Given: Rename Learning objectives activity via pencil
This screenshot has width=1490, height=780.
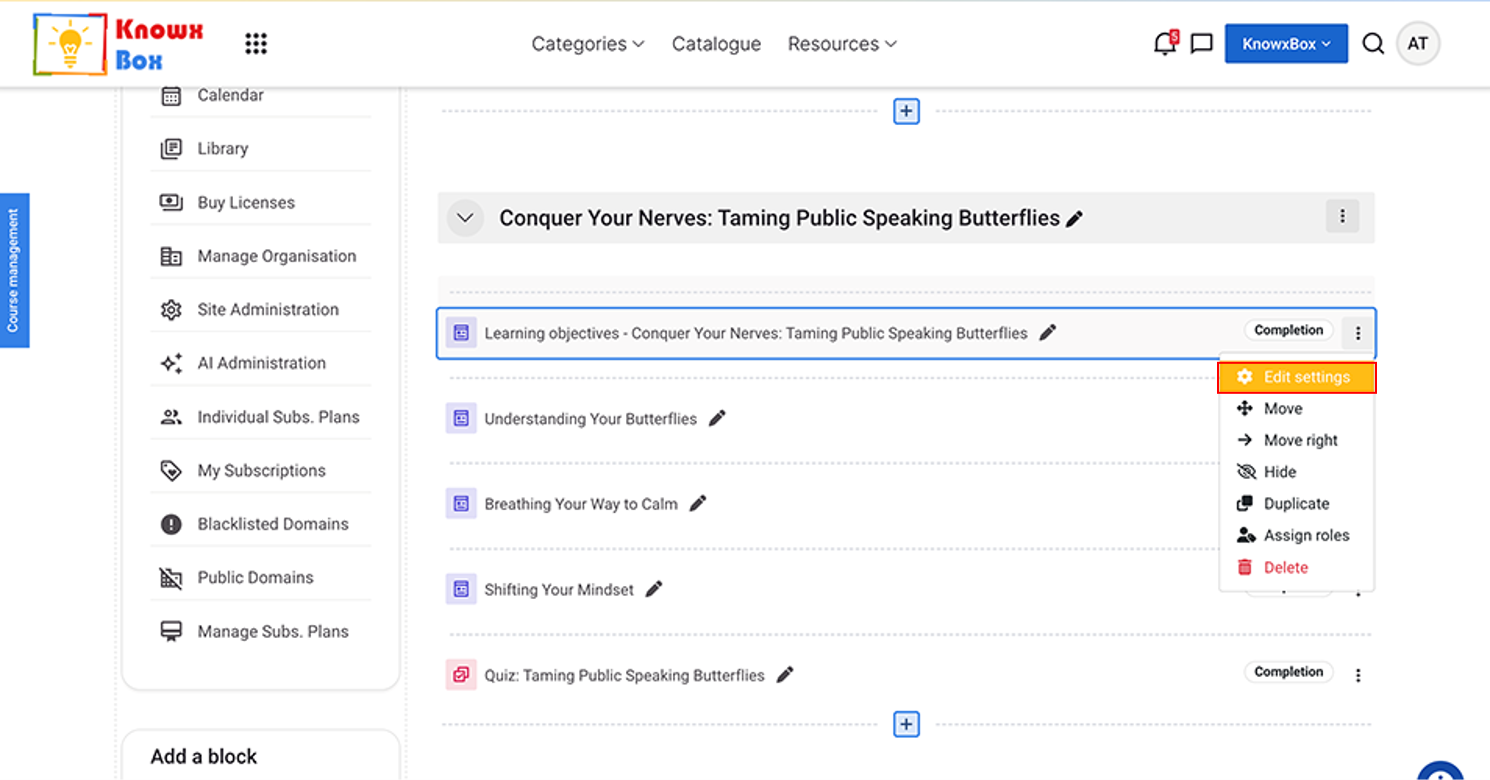Looking at the screenshot, I should [1048, 333].
